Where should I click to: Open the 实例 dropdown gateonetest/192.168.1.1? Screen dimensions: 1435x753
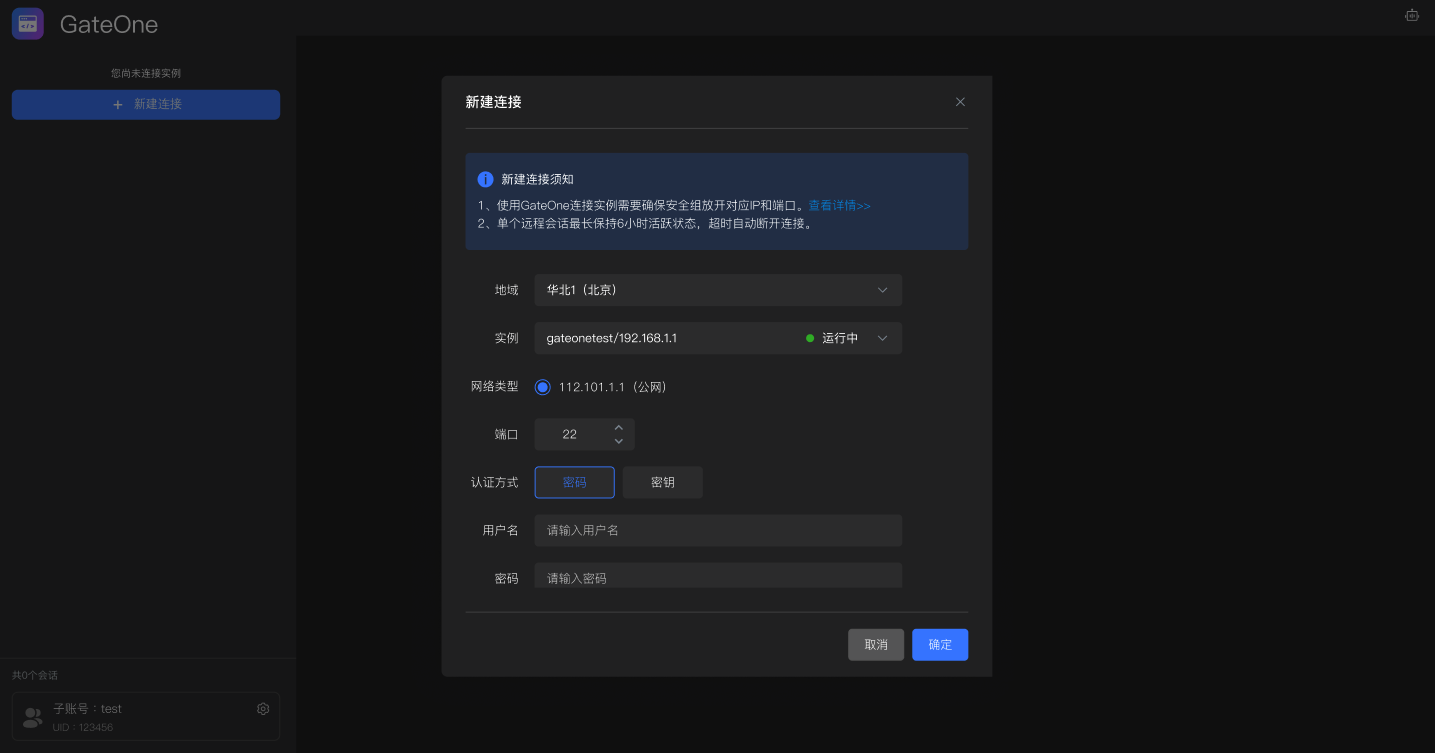tap(718, 338)
